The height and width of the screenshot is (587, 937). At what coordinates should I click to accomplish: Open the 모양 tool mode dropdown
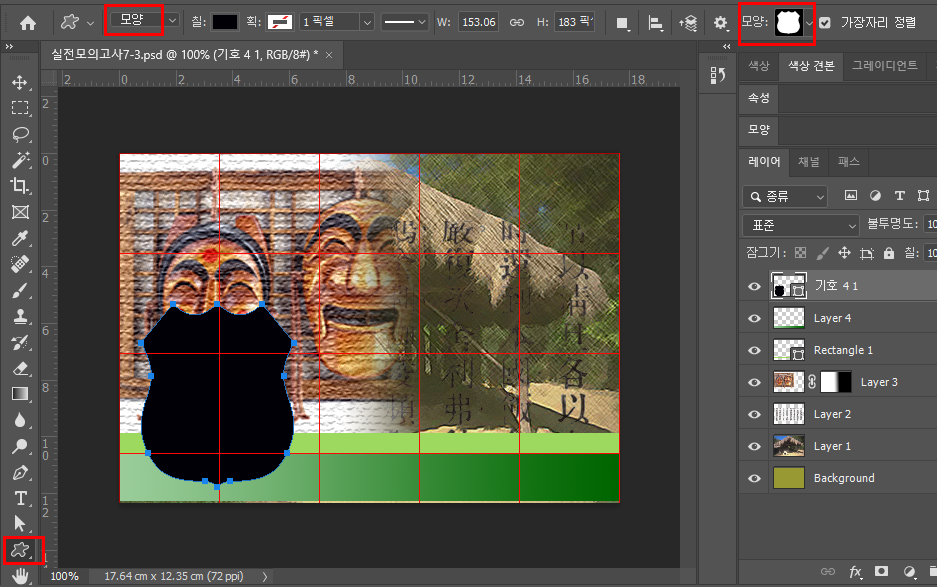pyautogui.click(x=146, y=21)
